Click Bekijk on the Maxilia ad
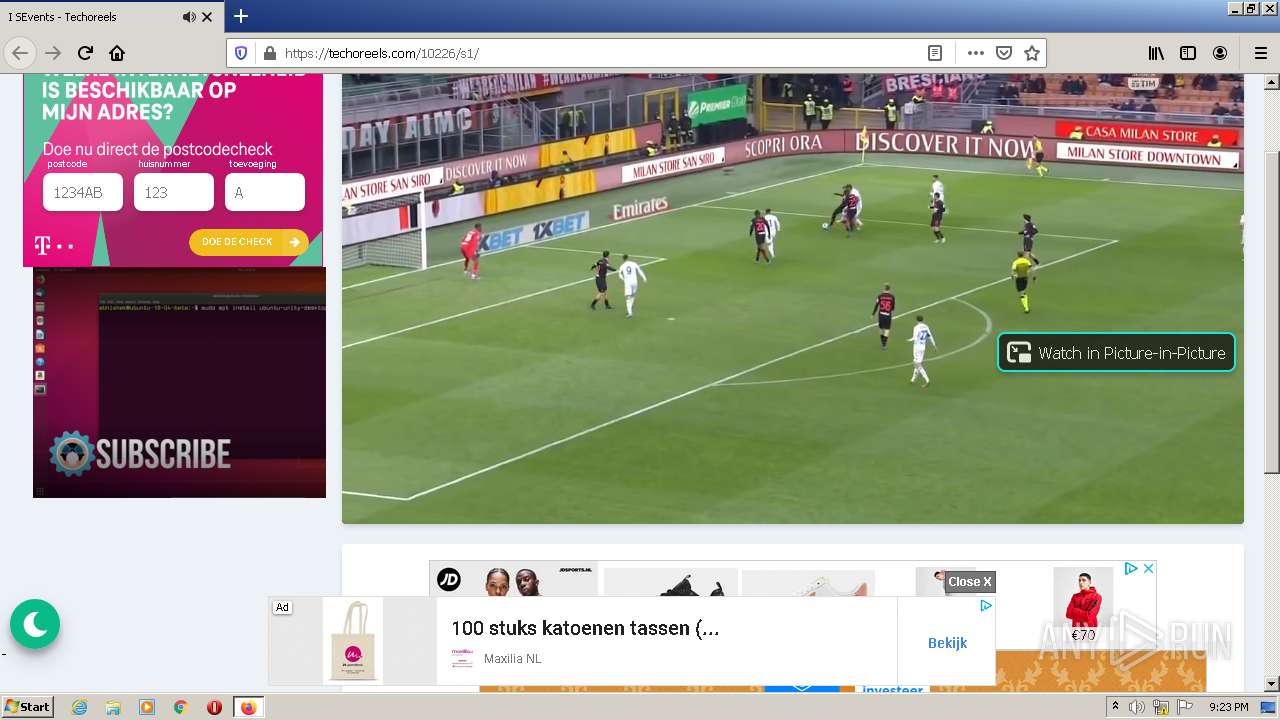This screenshot has height=720, width=1280. pyautogui.click(x=947, y=642)
